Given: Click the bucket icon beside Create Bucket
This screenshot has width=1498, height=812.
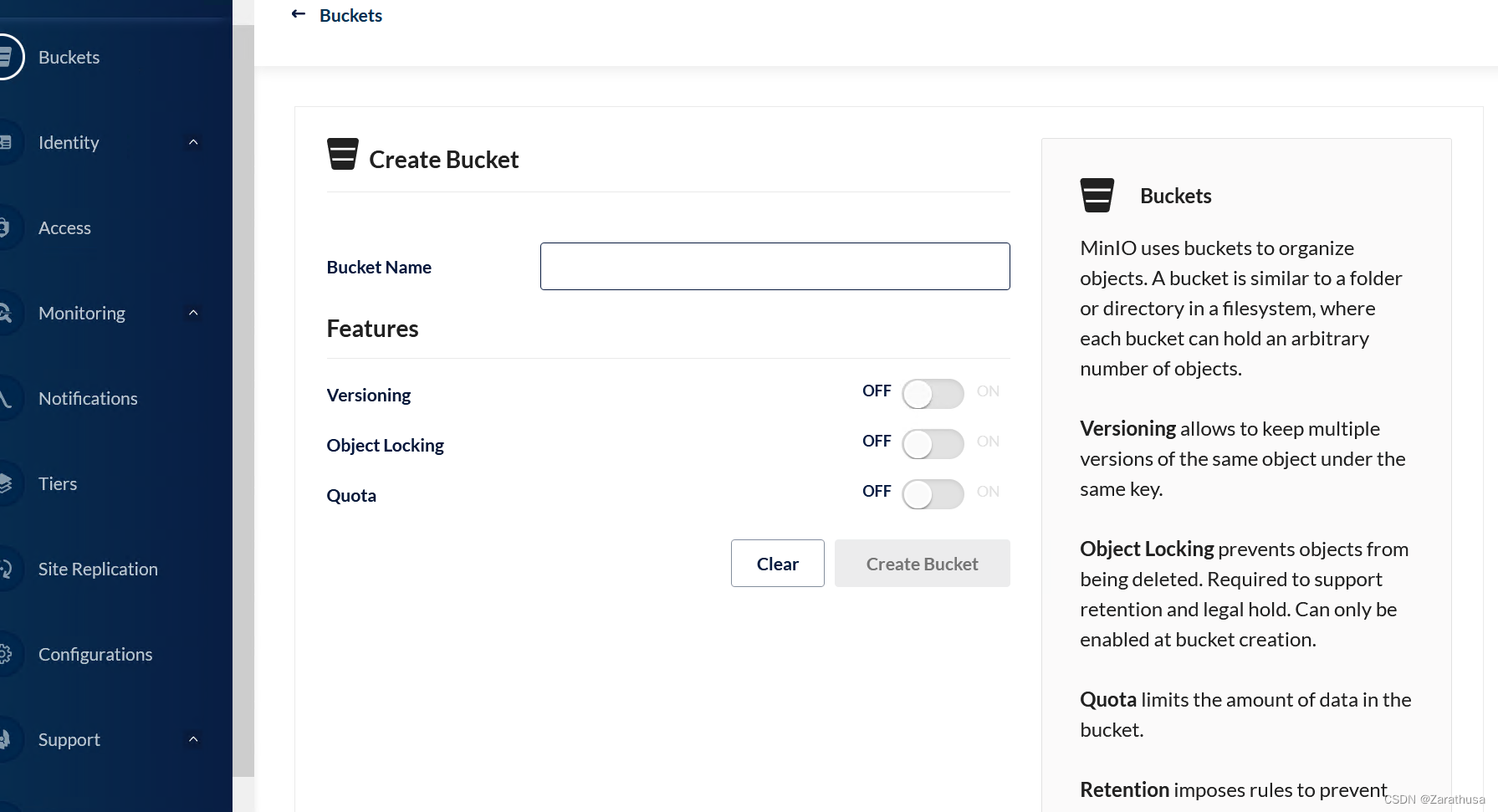Looking at the screenshot, I should [343, 154].
